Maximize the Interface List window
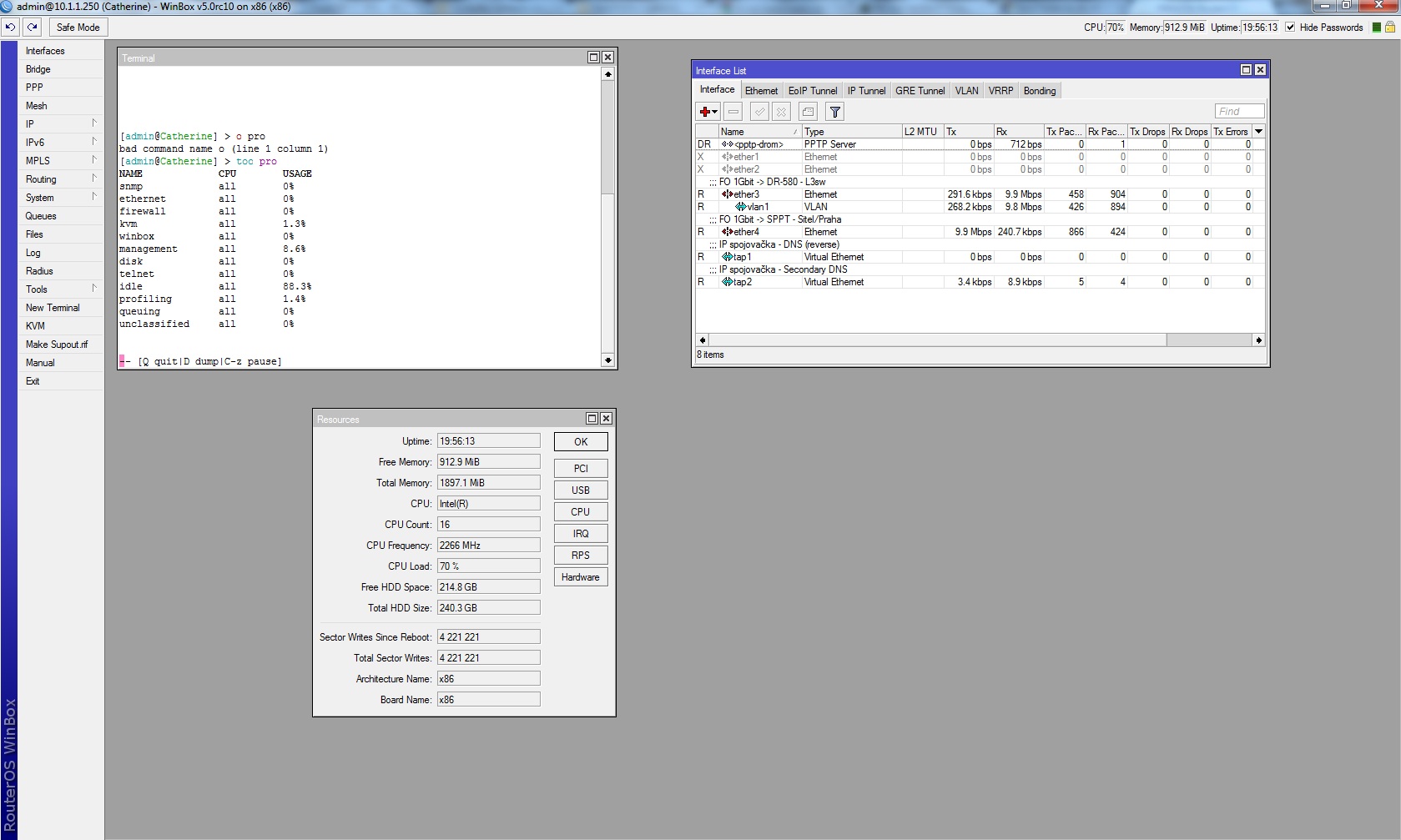 (x=1246, y=70)
